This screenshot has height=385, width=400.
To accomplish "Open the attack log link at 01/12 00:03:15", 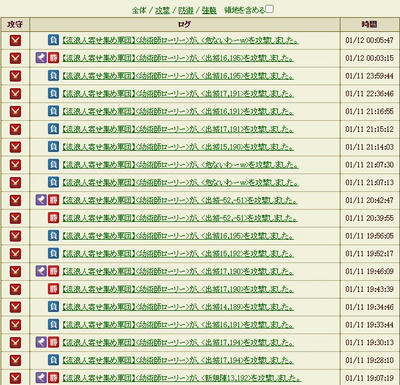I will [178, 58].
